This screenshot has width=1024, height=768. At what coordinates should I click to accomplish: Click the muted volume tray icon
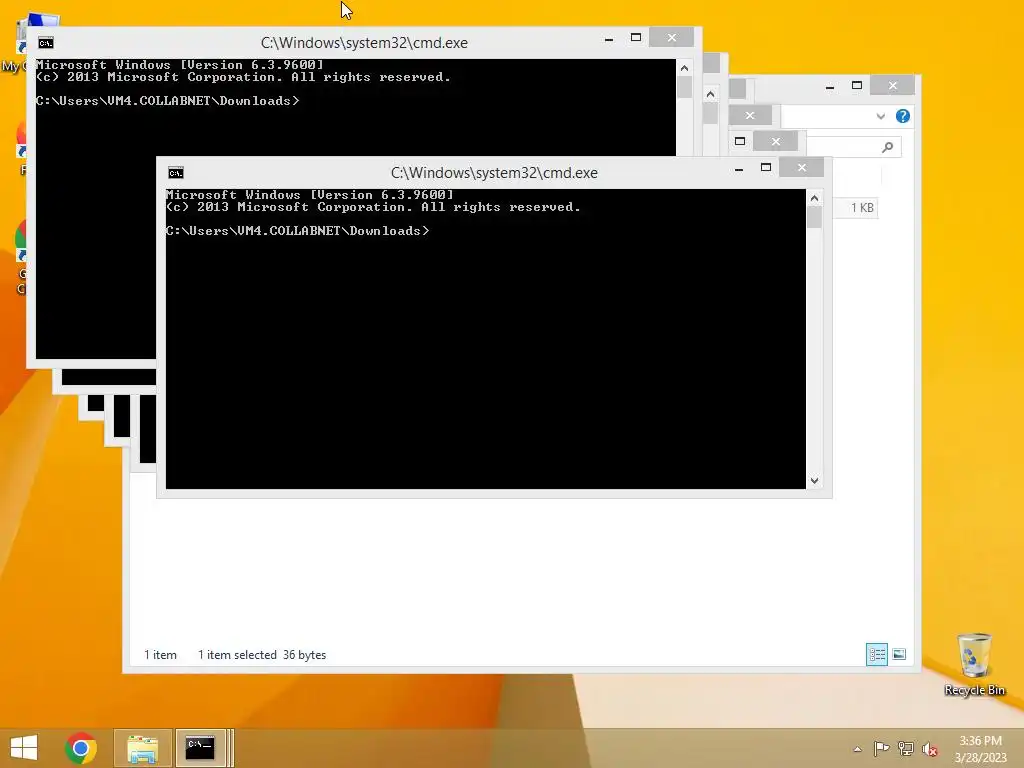[x=929, y=748]
